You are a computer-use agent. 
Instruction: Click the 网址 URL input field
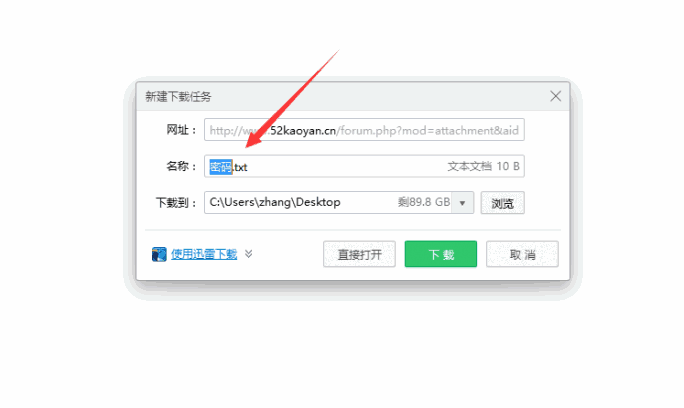point(364,130)
